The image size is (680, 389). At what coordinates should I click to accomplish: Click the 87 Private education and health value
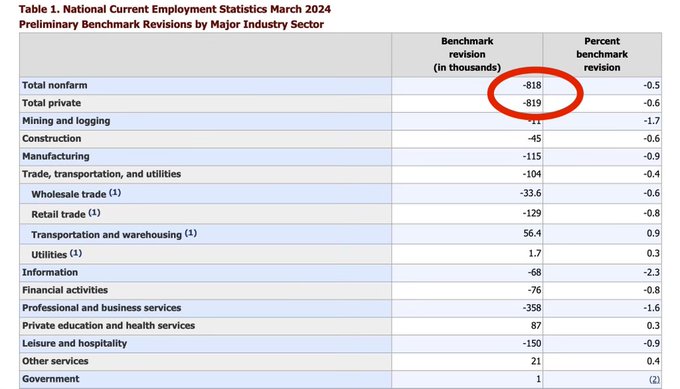tap(536, 326)
